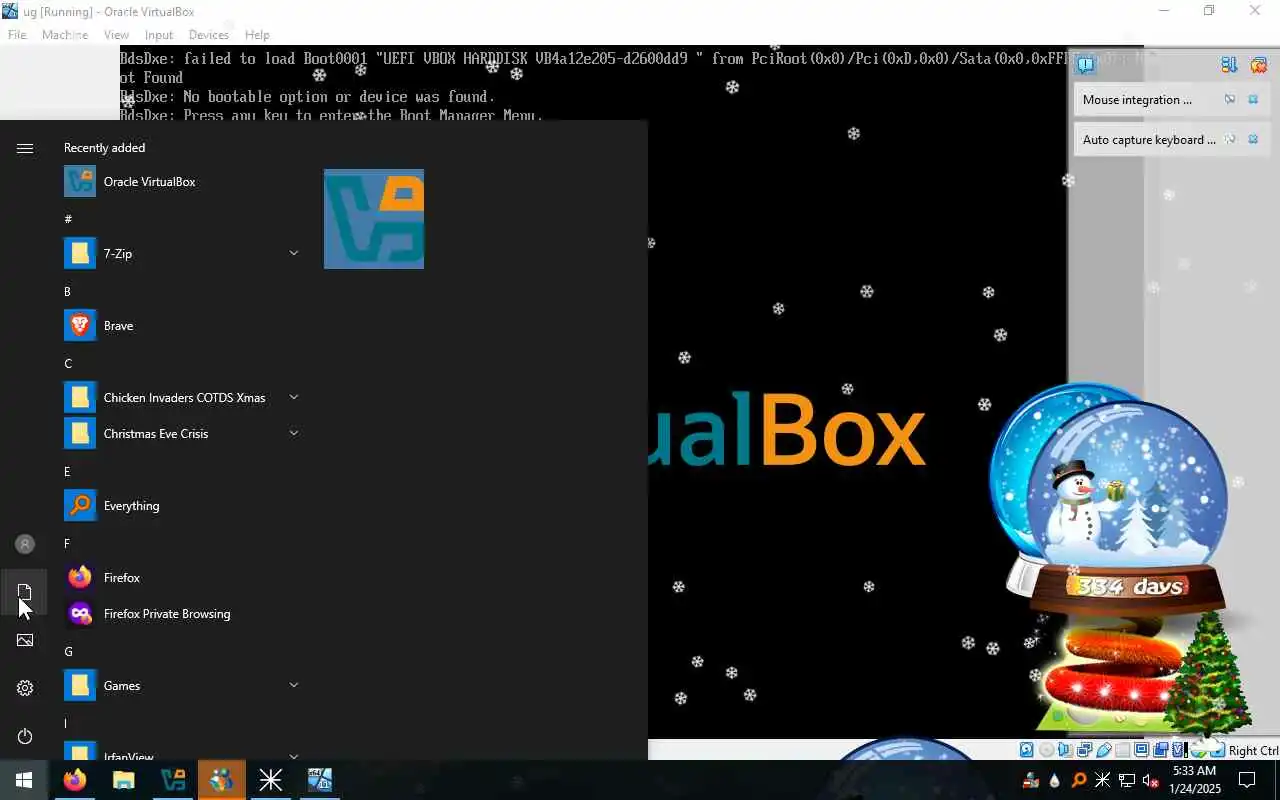This screenshot has width=1280, height=800.
Task: Open the Machine menu
Action: (65, 35)
